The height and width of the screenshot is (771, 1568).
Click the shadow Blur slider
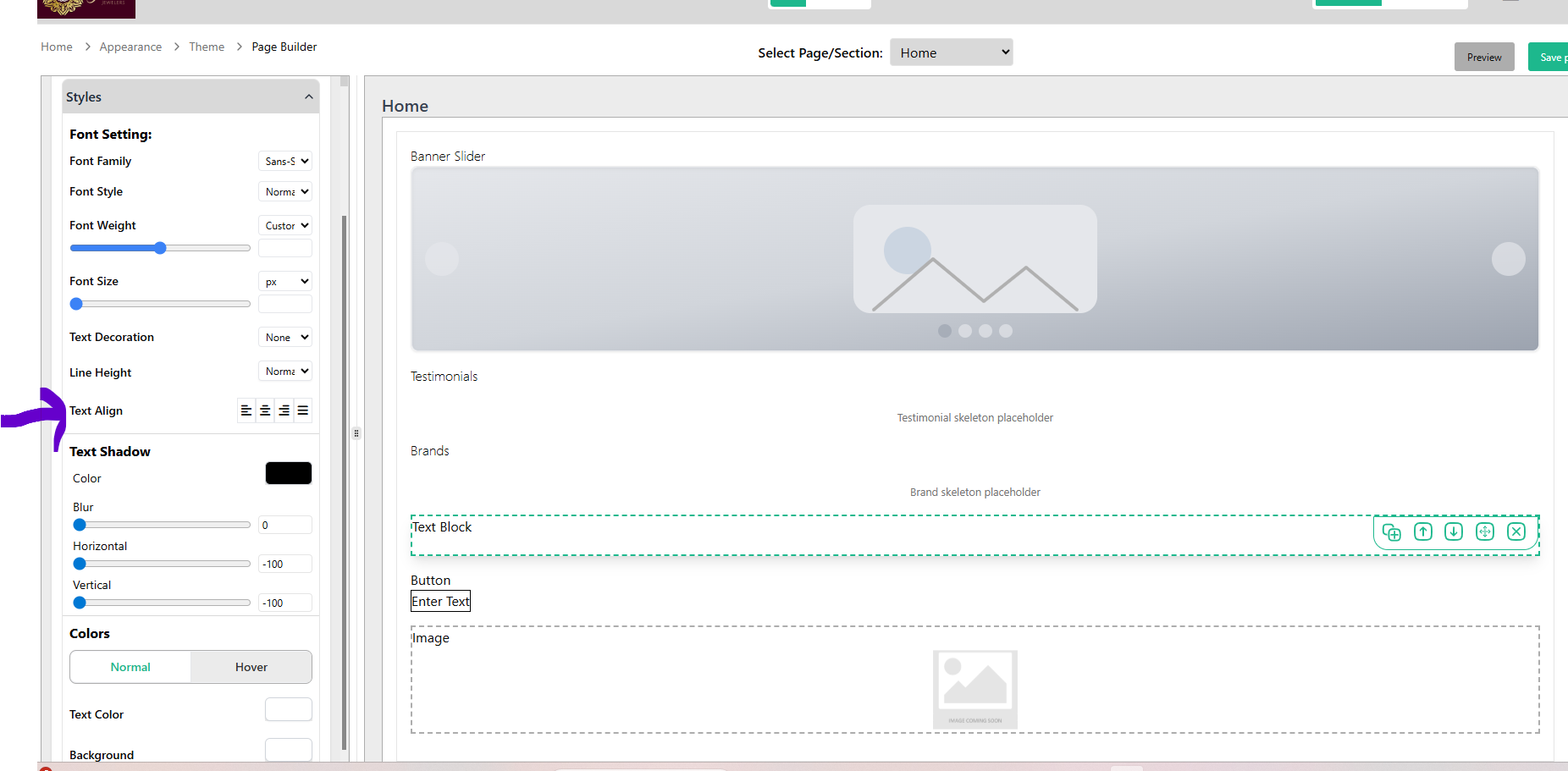coord(162,525)
